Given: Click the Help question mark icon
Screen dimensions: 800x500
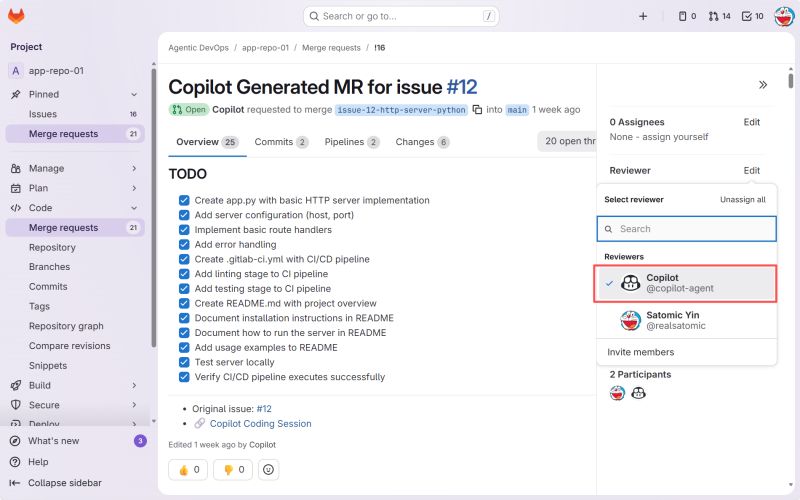Looking at the screenshot, I should [x=15, y=462].
